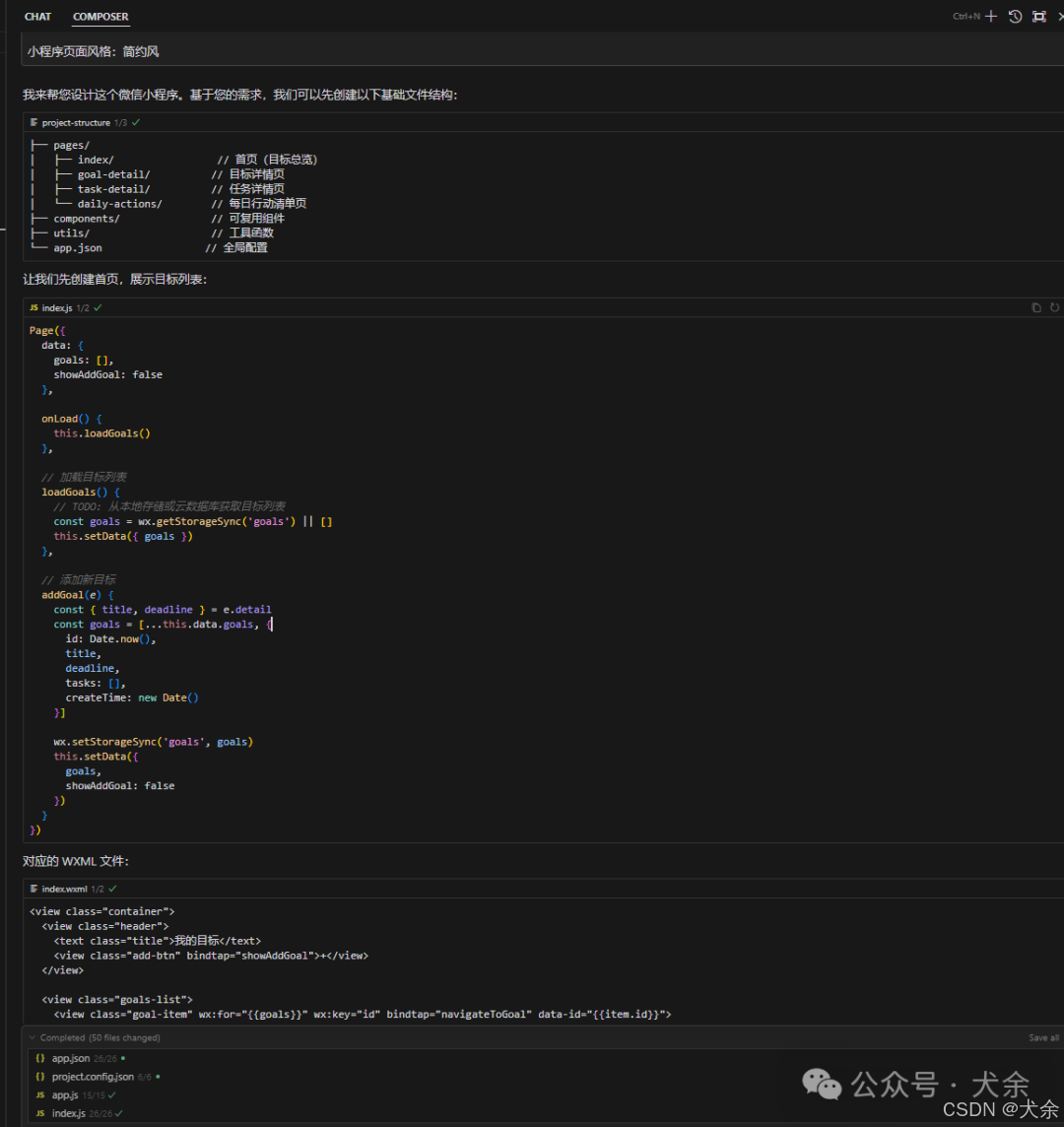Start a new composer with the plus icon
Screen dimensions: 1064x1127
point(991,16)
